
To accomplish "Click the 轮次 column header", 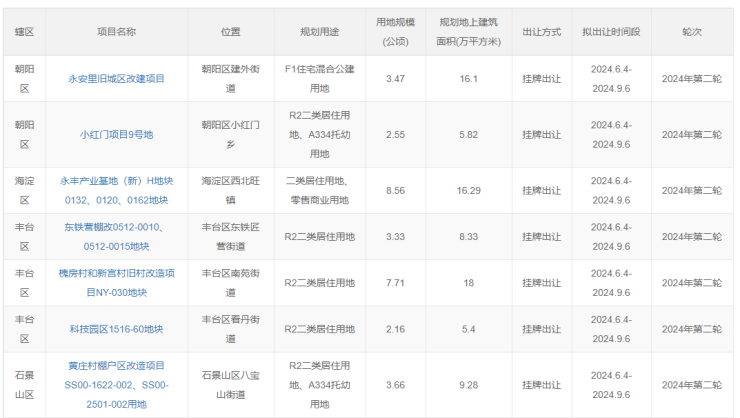I will [691, 32].
